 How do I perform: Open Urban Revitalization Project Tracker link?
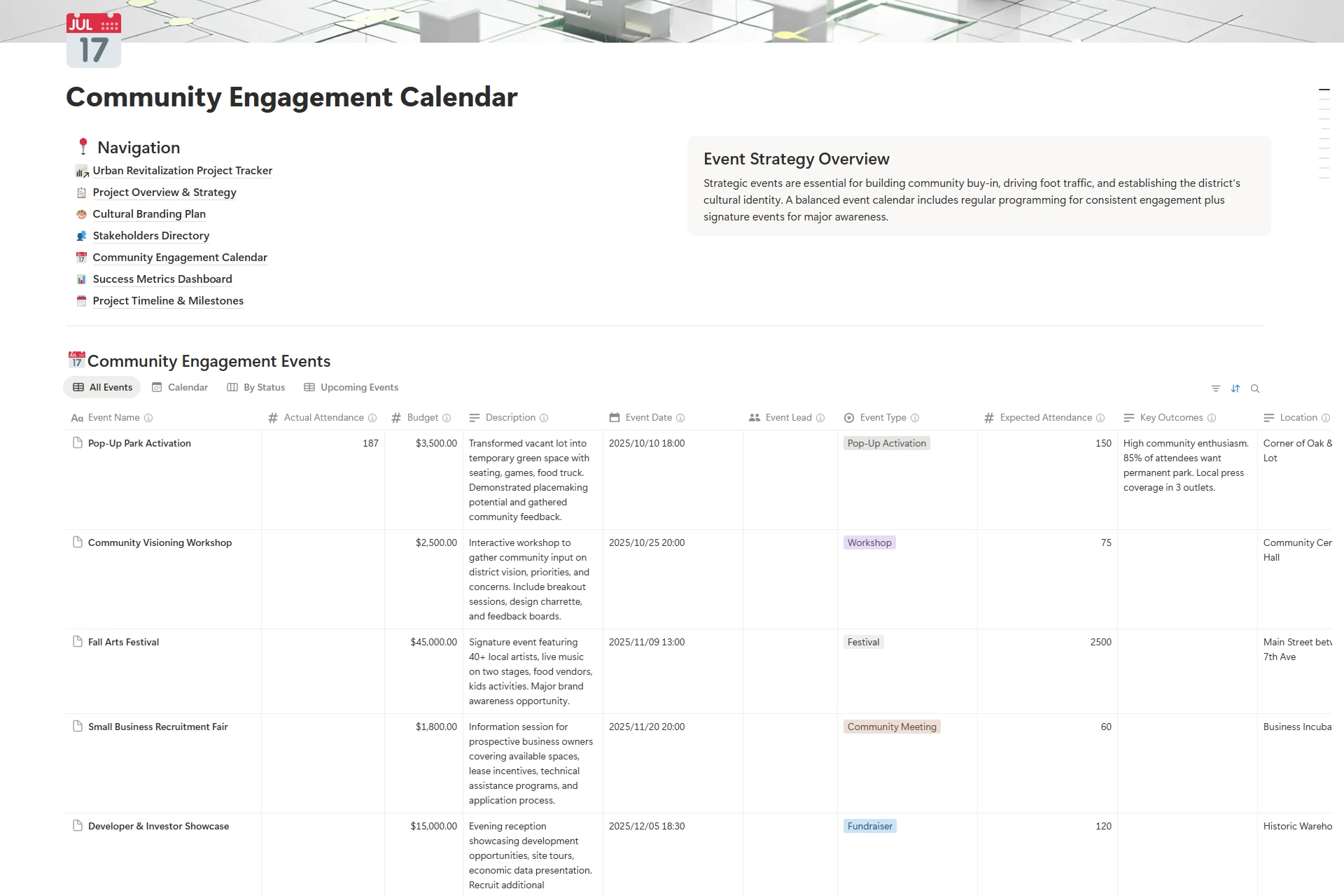click(182, 171)
